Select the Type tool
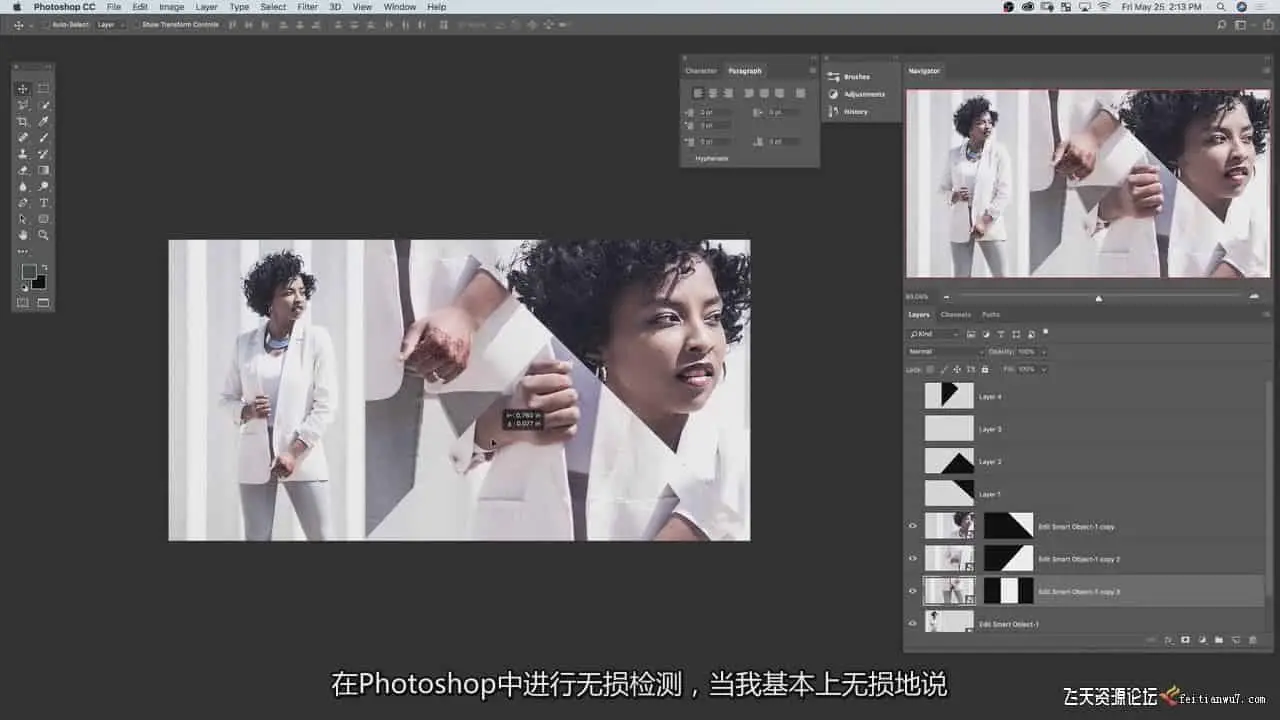Image resolution: width=1280 pixels, height=720 pixels. click(x=44, y=202)
